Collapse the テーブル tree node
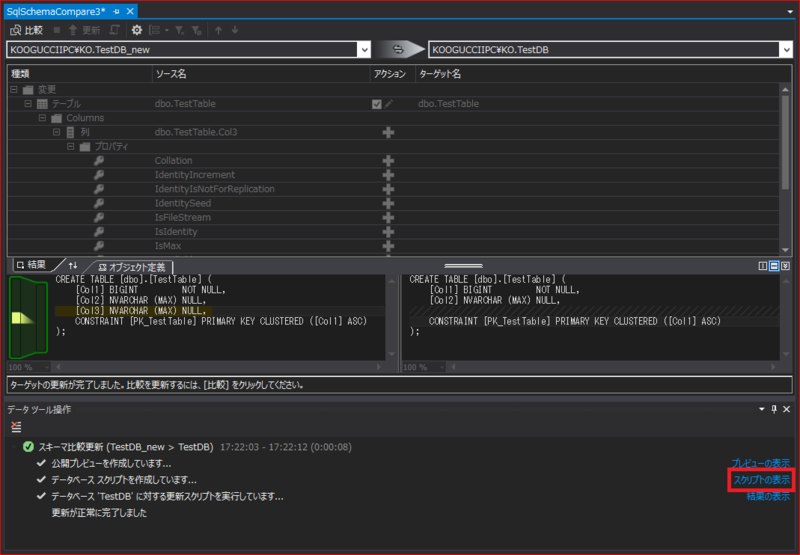The width and height of the screenshot is (800, 555). (x=28, y=104)
